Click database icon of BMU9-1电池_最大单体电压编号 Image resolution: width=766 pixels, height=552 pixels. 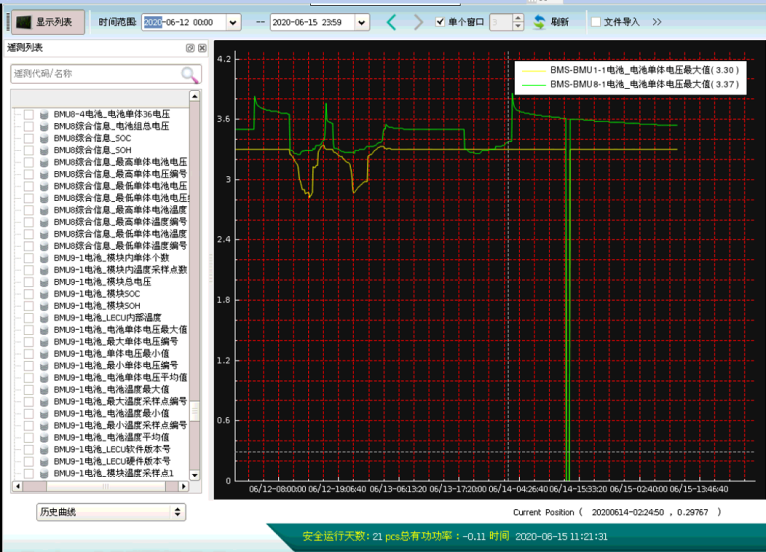[44, 341]
